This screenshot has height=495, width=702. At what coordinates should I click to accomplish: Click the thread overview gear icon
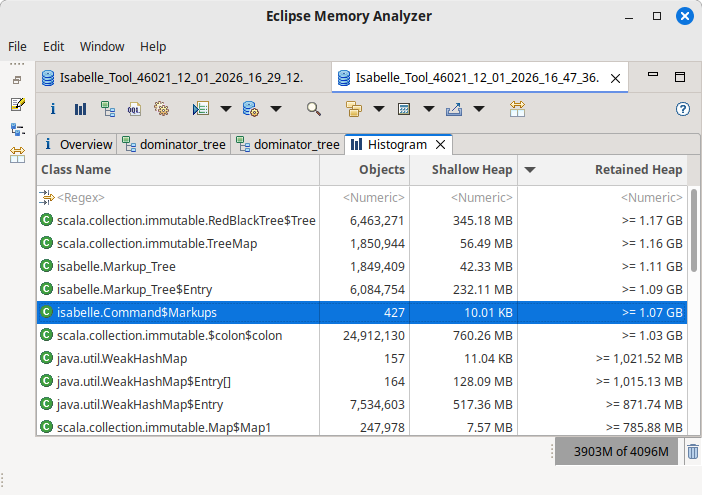(x=161, y=109)
